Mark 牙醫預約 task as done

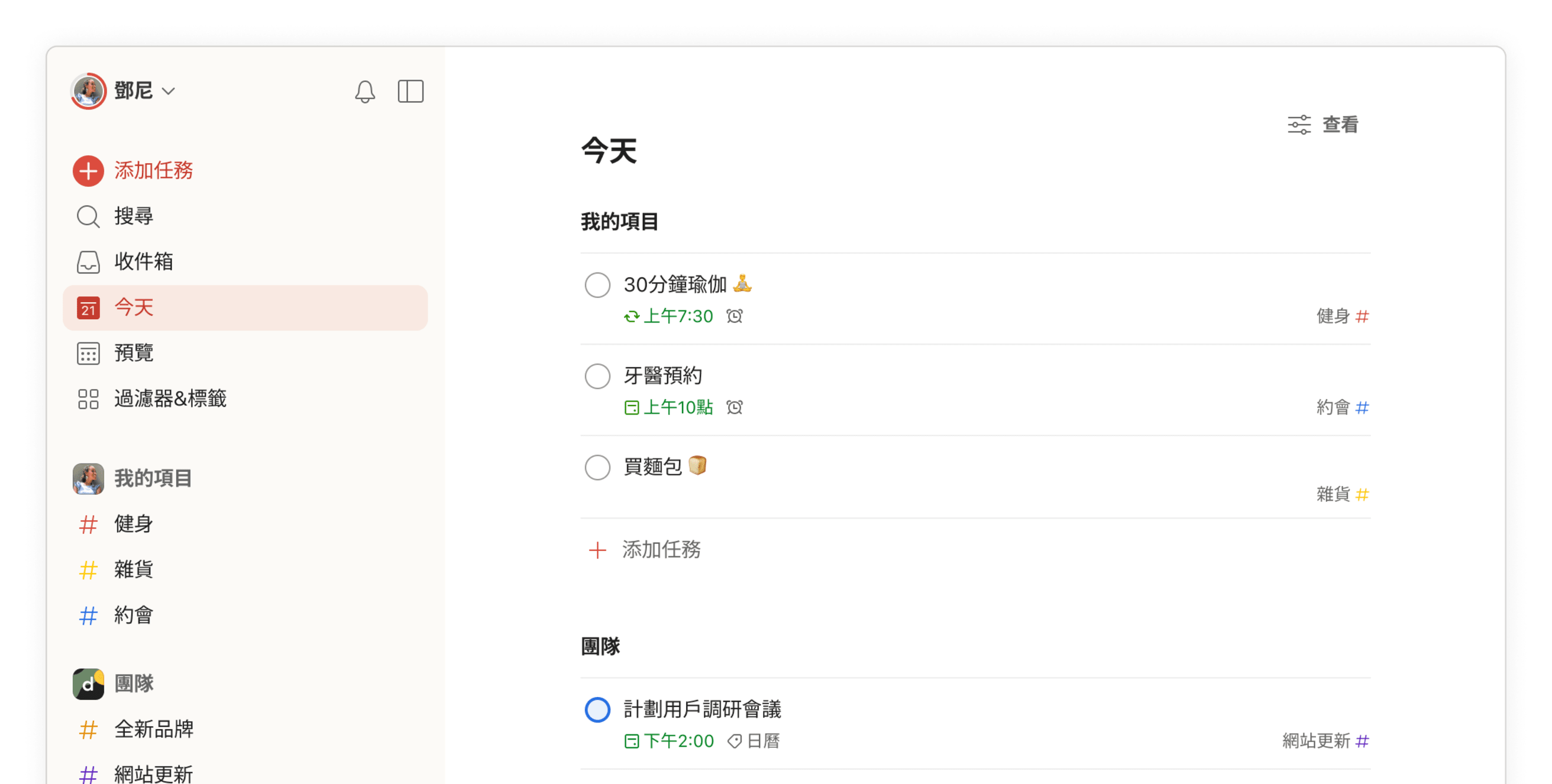point(597,377)
